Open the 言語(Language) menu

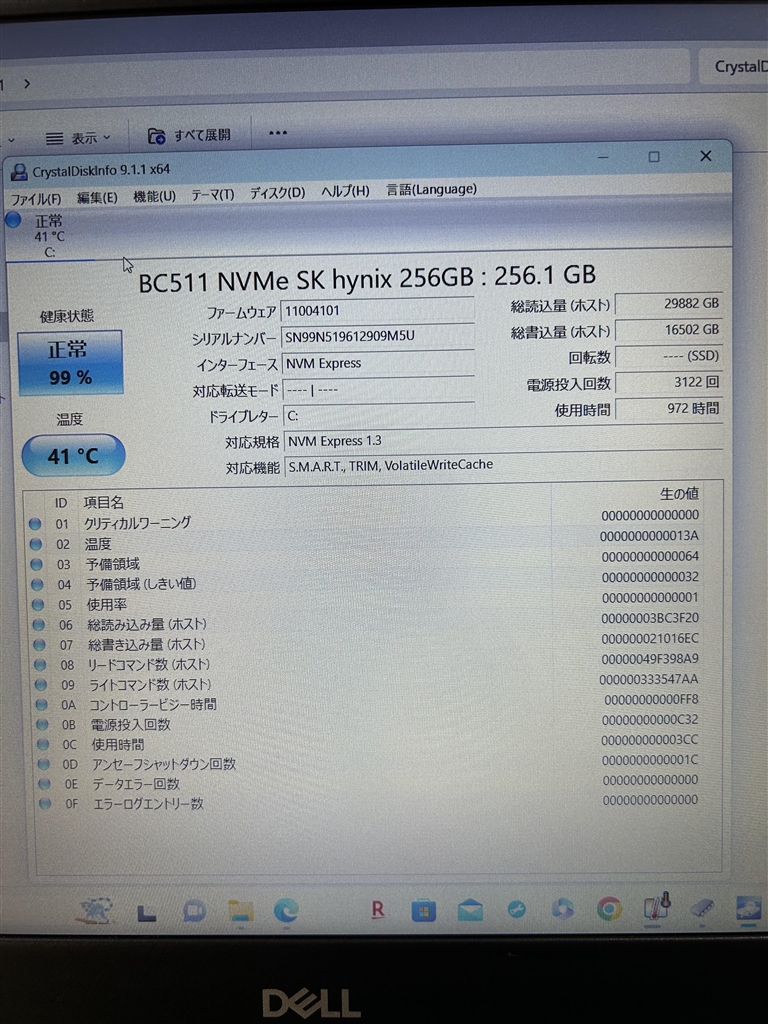point(431,189)
